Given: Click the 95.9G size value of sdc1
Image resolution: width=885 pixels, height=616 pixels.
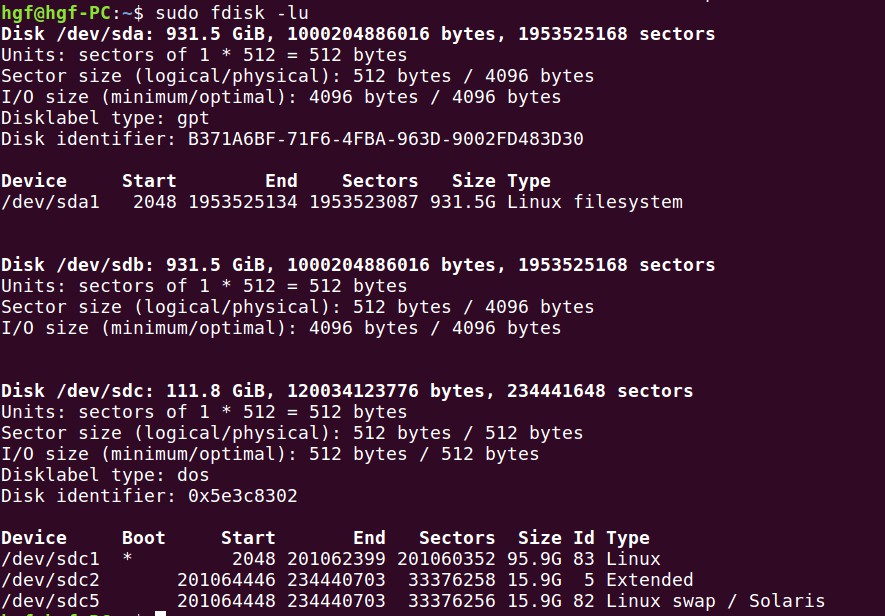Looking at the screenshot, I should point(539,559).
